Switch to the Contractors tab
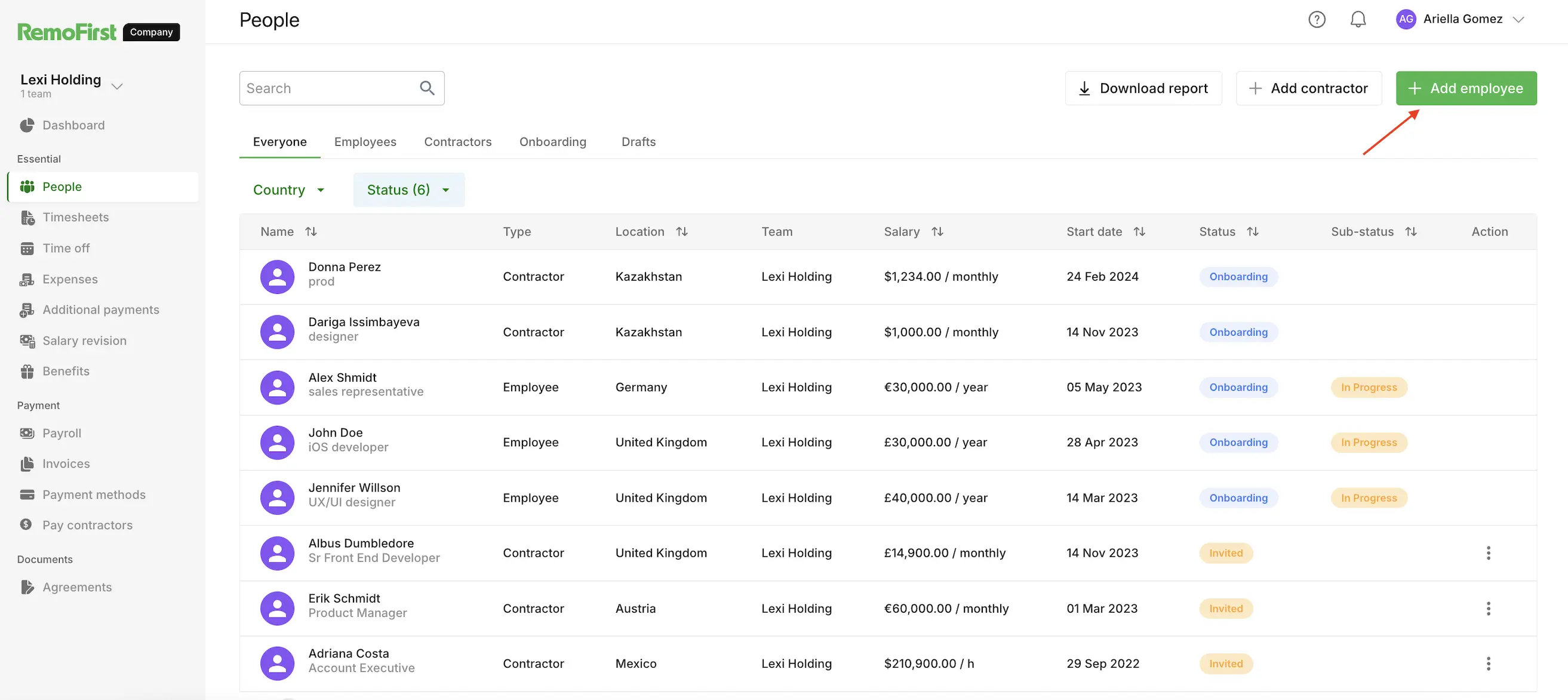 pyautogui.click(x=458, y=142)
